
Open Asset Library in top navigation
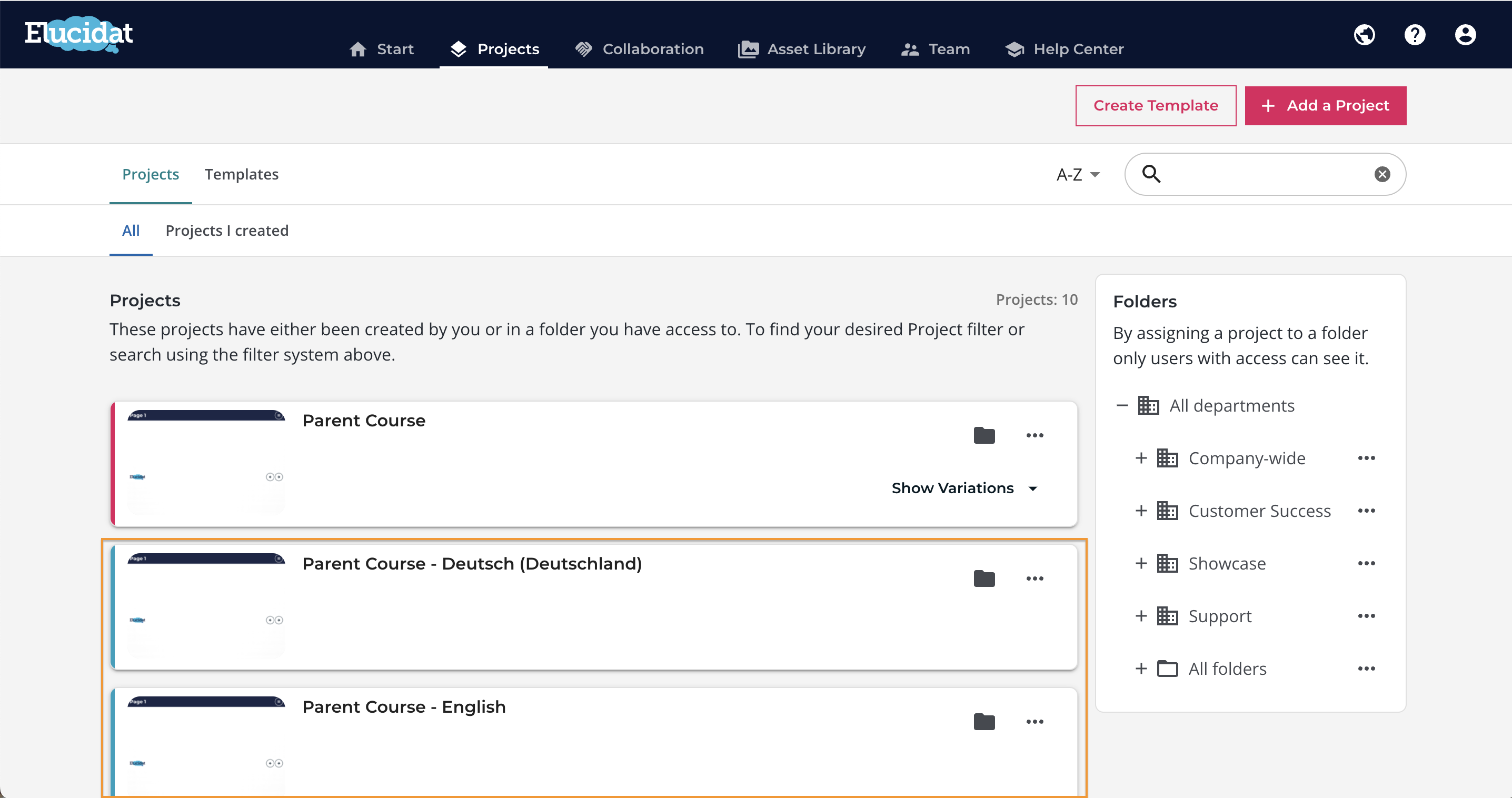pyautogui.click(x=801, y=49)
